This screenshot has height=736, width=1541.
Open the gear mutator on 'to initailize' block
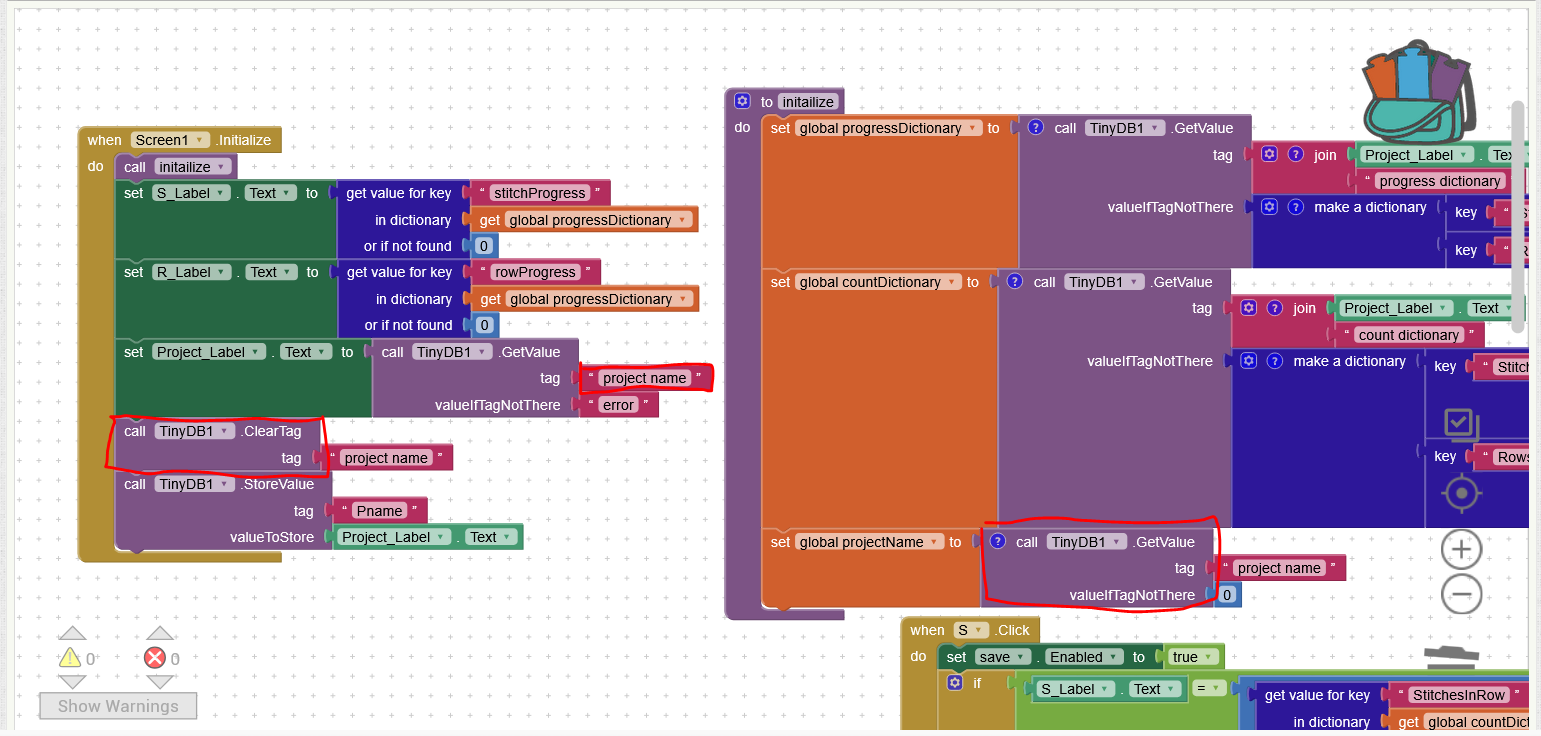[x=742, y=101]
